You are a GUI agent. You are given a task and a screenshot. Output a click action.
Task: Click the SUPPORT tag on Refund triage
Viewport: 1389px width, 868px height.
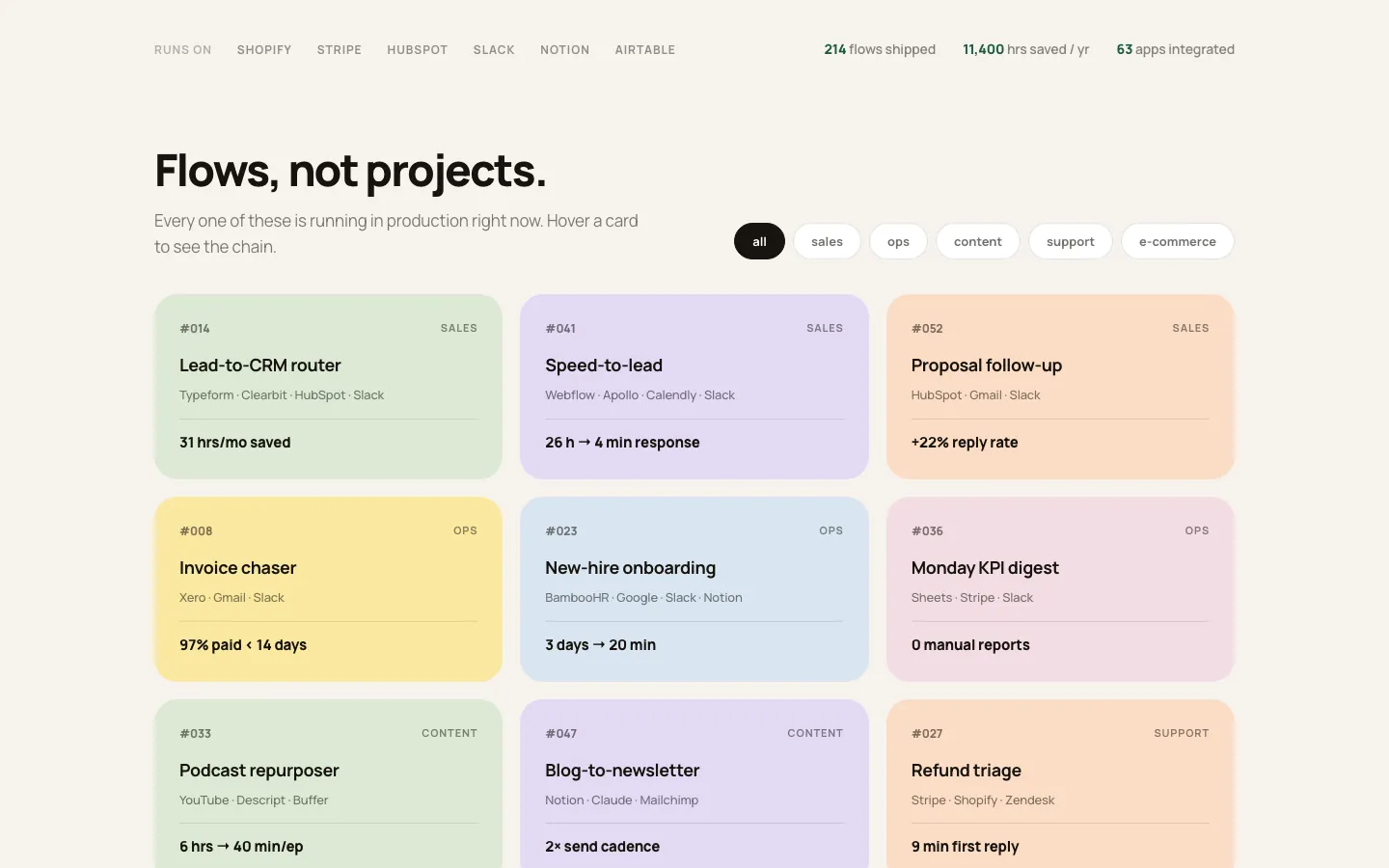tap(1181, 733)
